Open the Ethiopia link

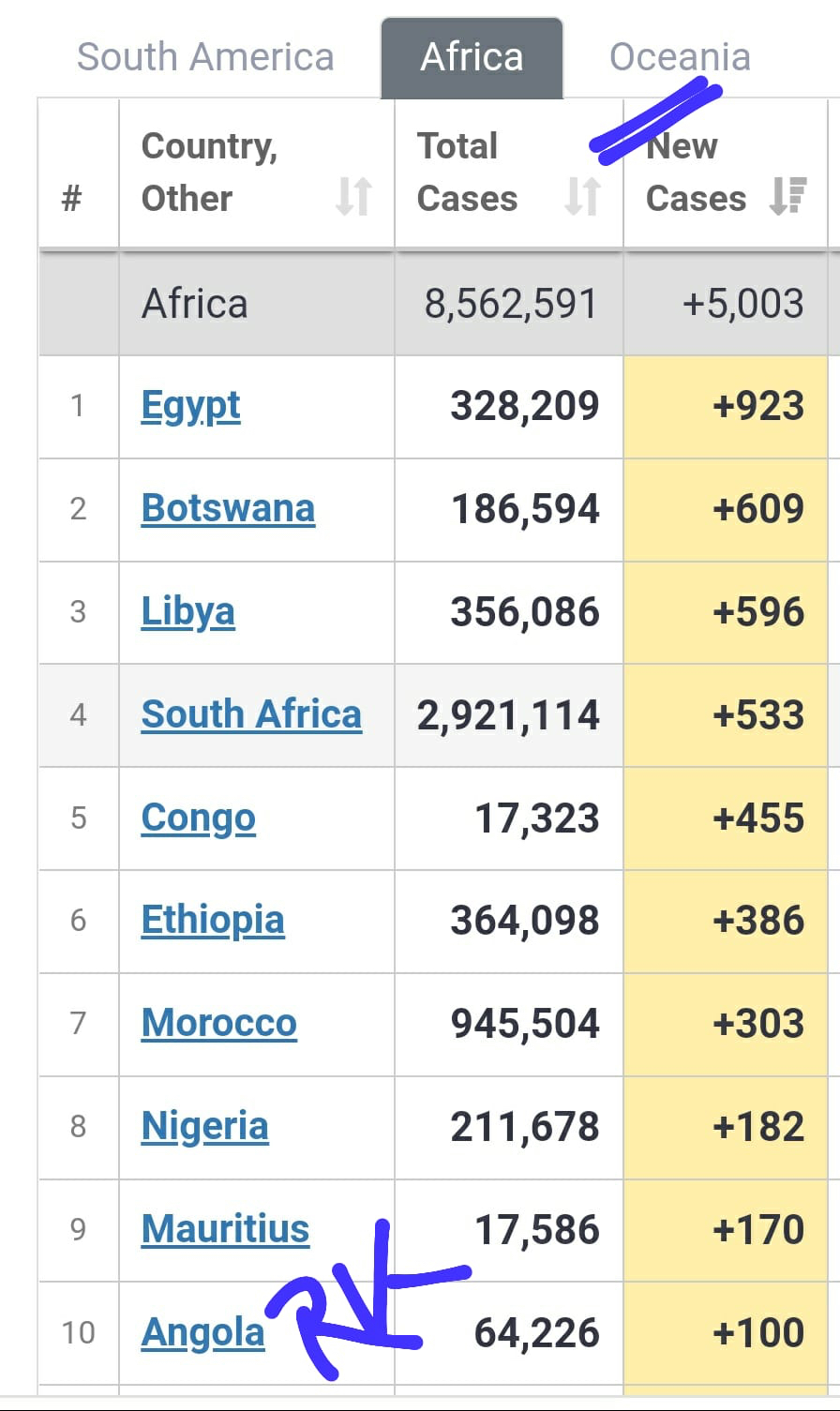213,920
